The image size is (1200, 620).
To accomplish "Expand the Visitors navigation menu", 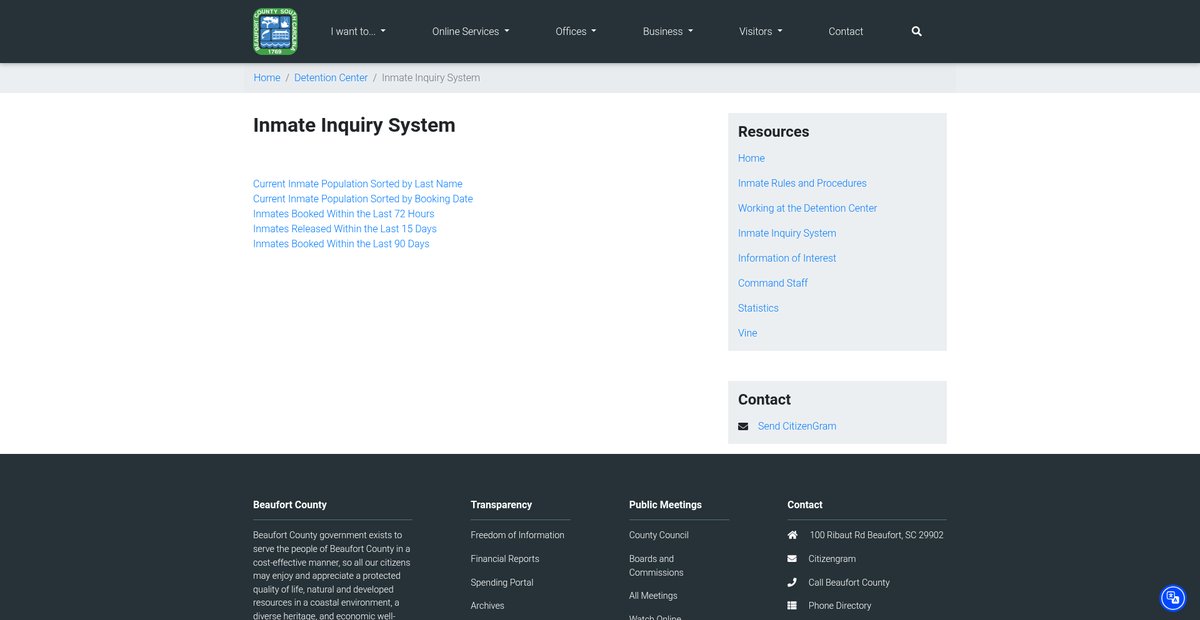I will pyautogui.click(x=760, y=32).
